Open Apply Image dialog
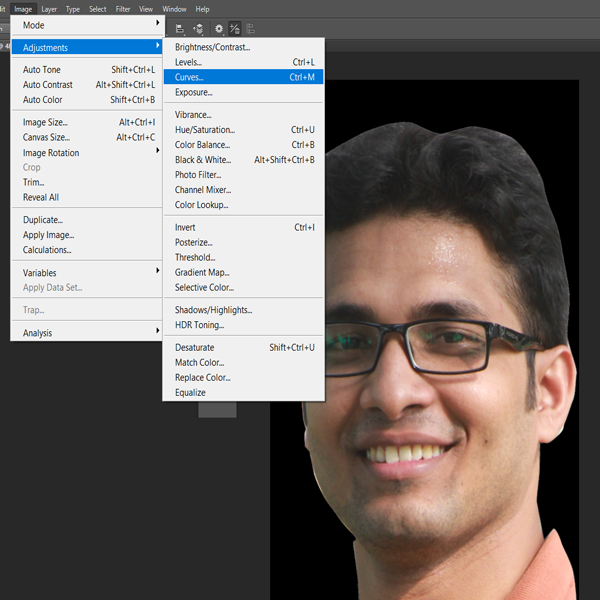 coord(88,235)
